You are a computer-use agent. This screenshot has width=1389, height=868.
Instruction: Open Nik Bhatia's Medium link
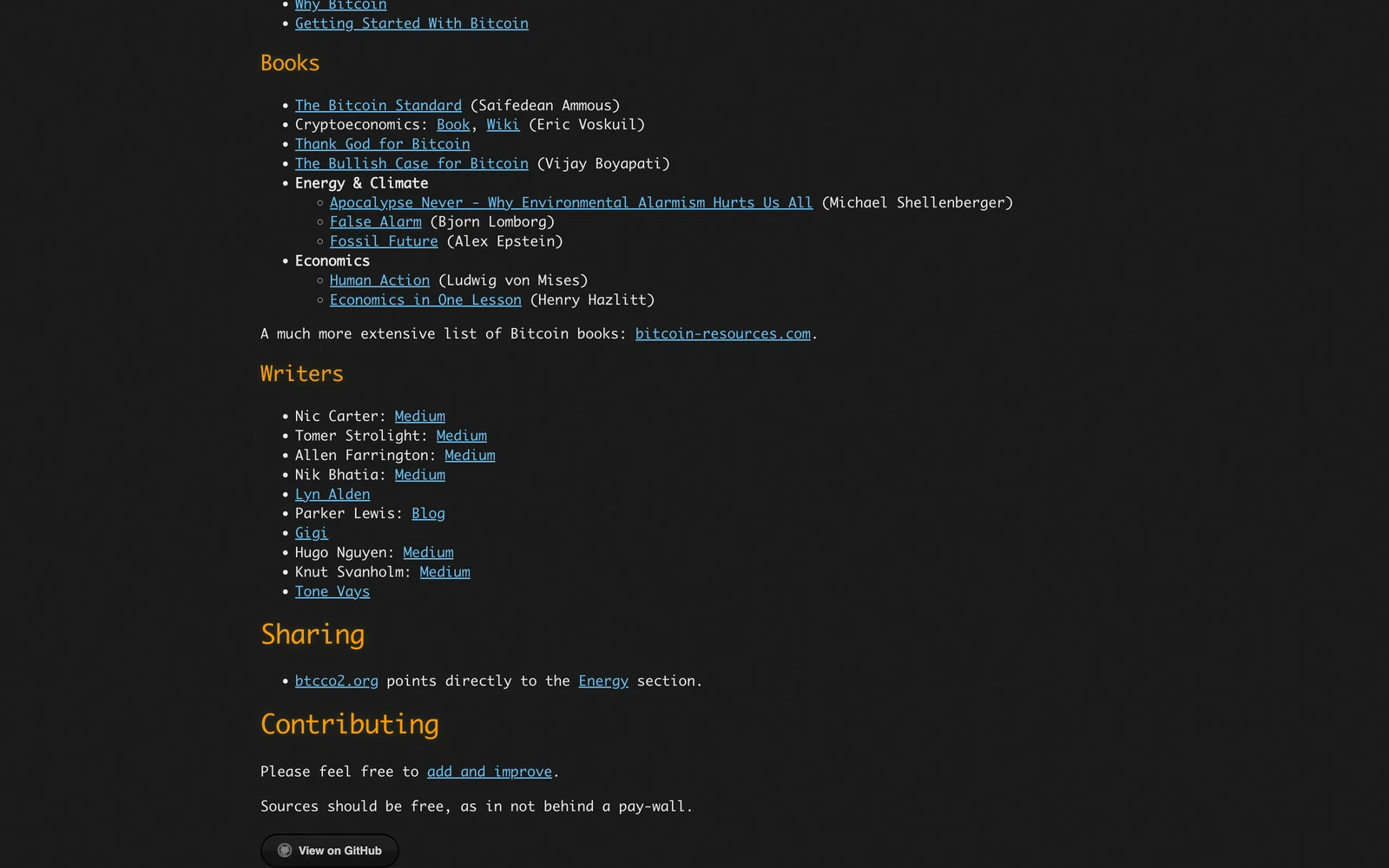(x=420, y=475)
